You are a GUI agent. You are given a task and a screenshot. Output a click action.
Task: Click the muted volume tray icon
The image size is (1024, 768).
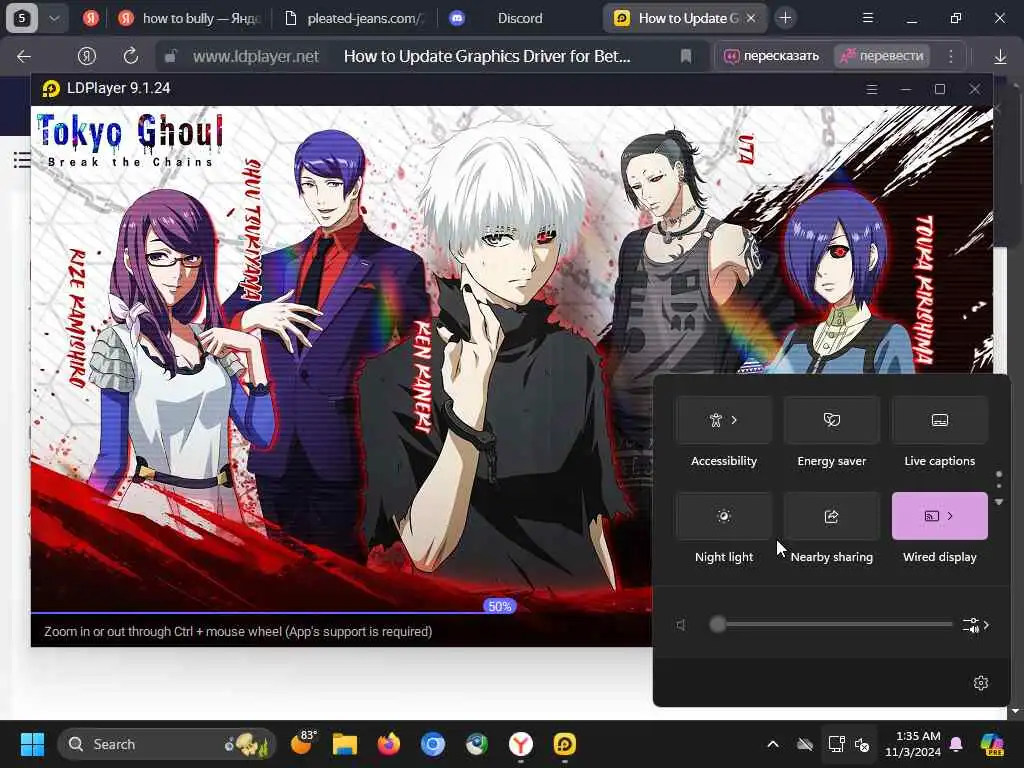click(x=862, y=744)
